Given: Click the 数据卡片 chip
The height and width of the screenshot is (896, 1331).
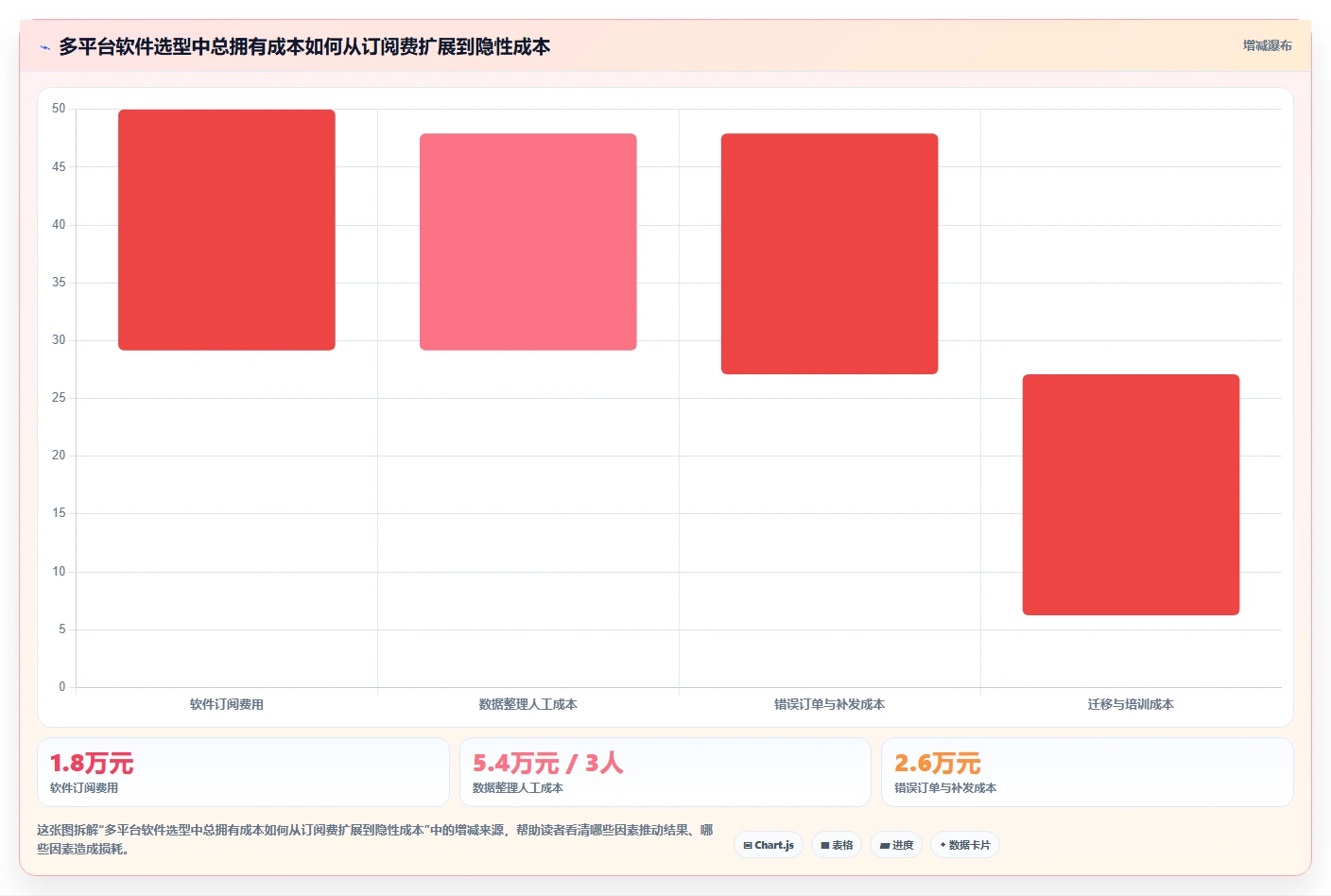Looking at the screenshot, I should coord(965,845).
